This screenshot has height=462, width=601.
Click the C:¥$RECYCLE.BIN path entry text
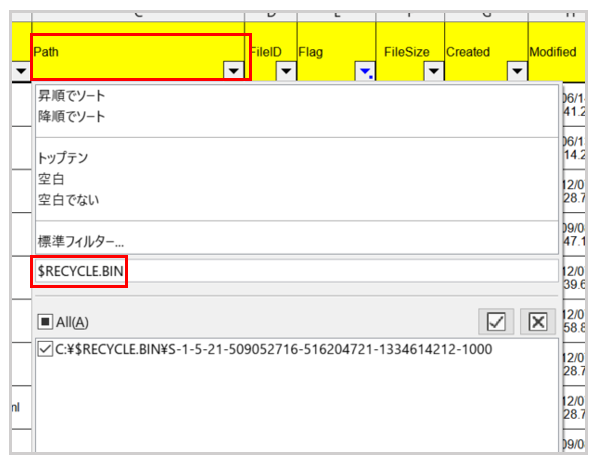[274, 349]
